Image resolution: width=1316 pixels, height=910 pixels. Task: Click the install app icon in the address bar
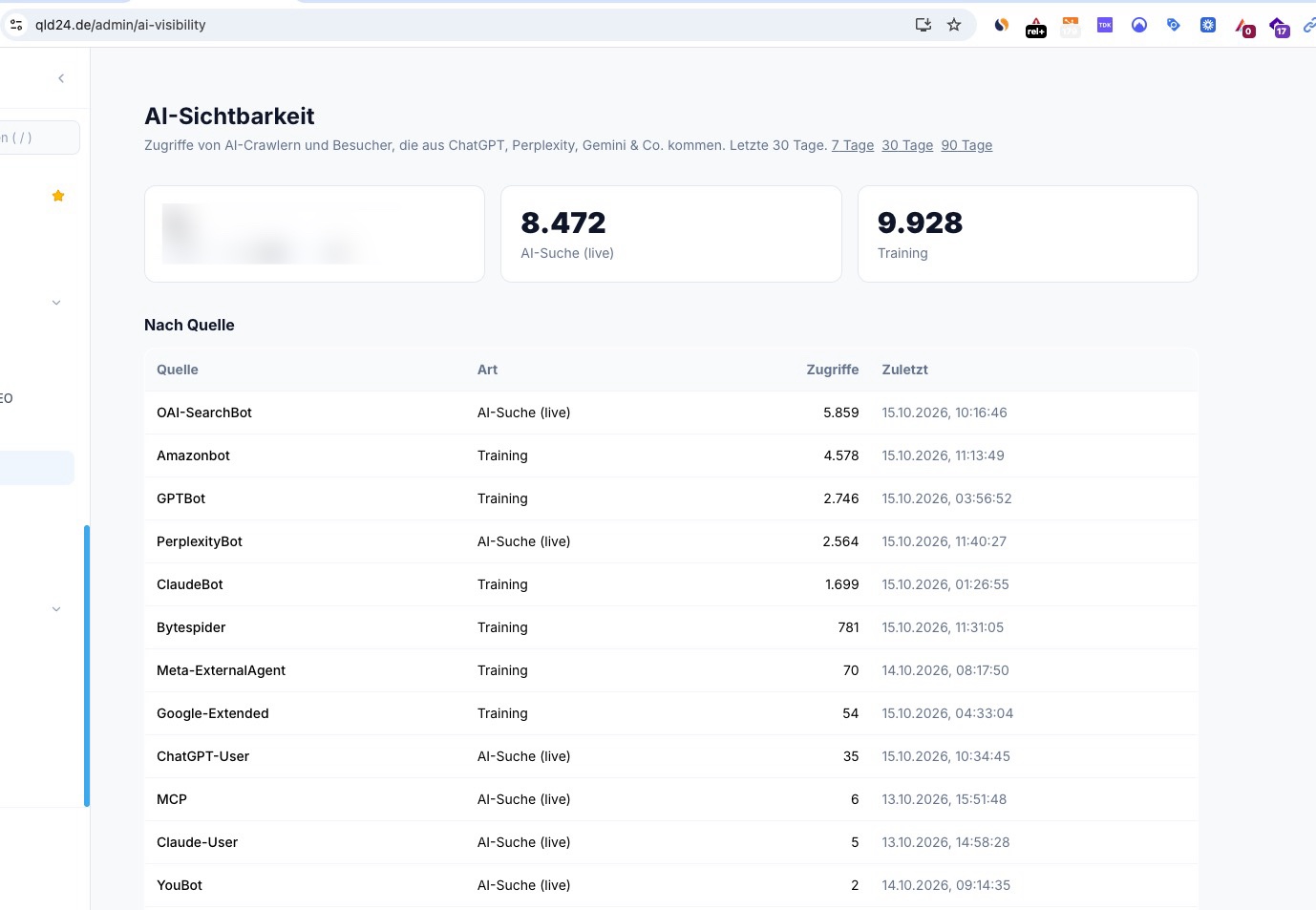click(x=923, y=25)
